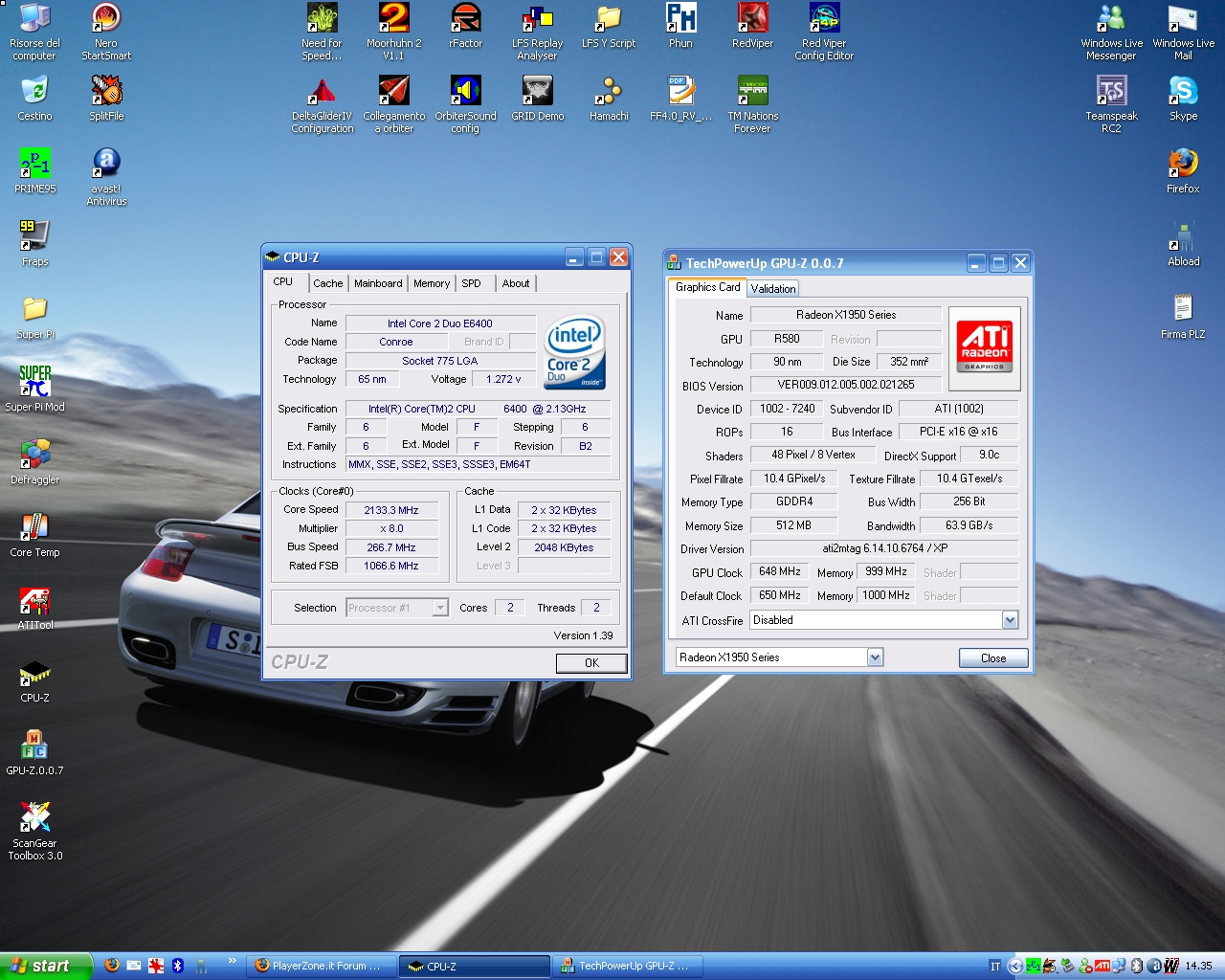The height and width of the screenshot is (980, 1225).
Task: Open the PRIME95 desktop icon
Action: (x=34, y=165)
